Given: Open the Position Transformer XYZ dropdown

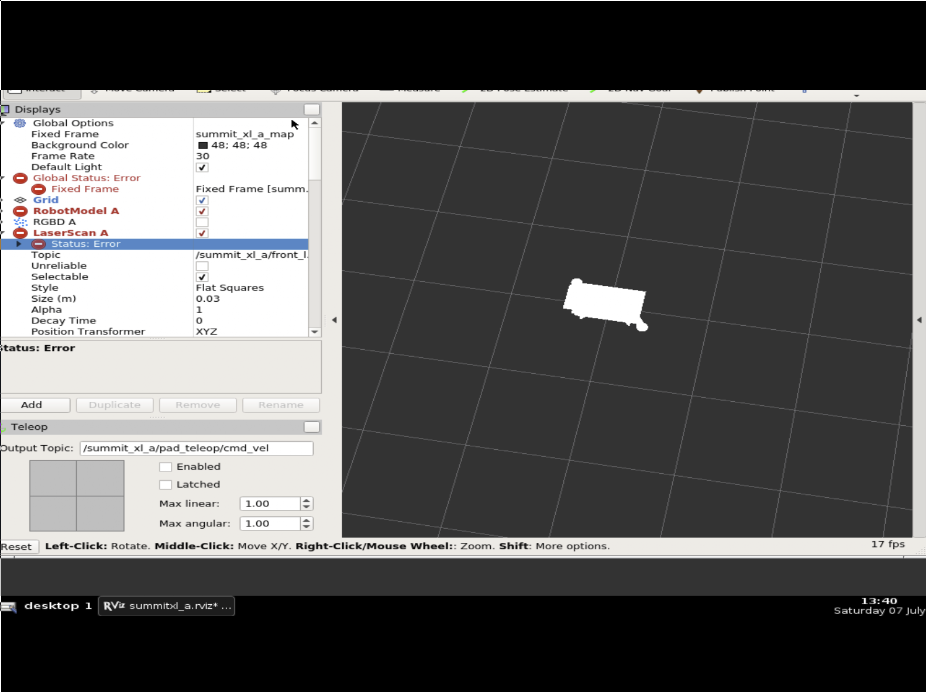Looking at the screenshot, I should tap(251, 331).
